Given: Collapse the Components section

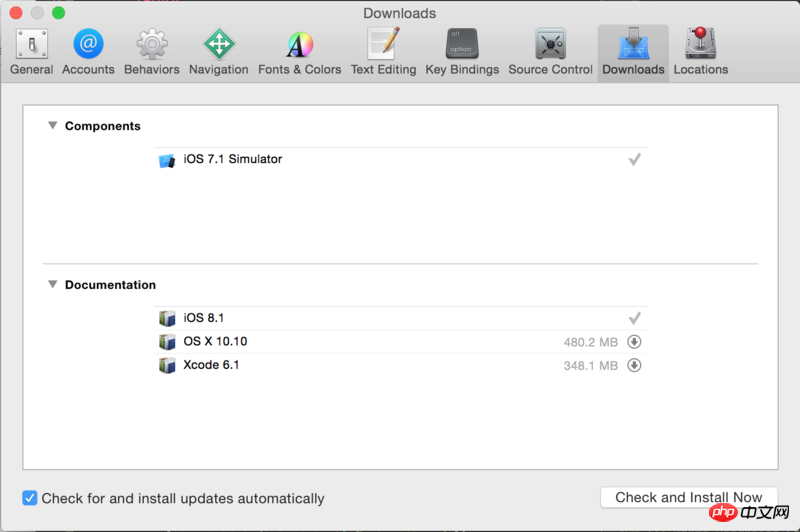Looking at the screenshot, I should coord(53,125).
